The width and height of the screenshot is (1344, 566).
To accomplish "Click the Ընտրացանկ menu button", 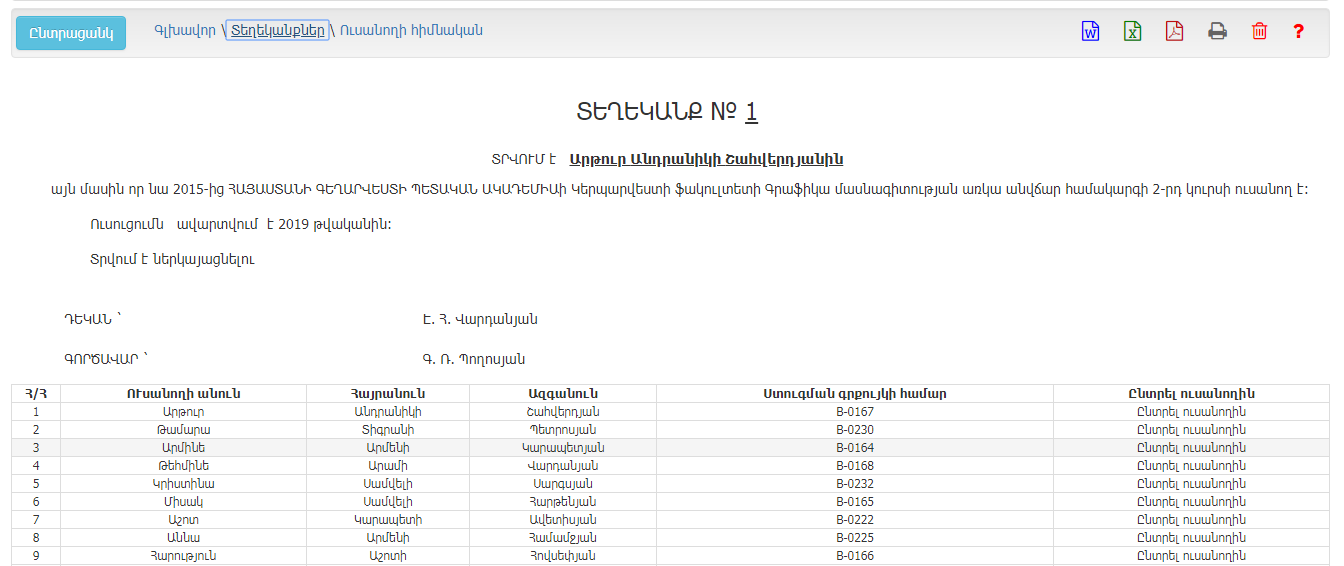I will [x=71, y=33].
